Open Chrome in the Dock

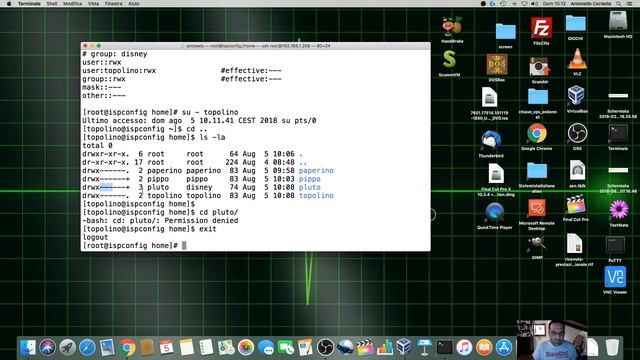pyautogui.click(x=127, y=348)
